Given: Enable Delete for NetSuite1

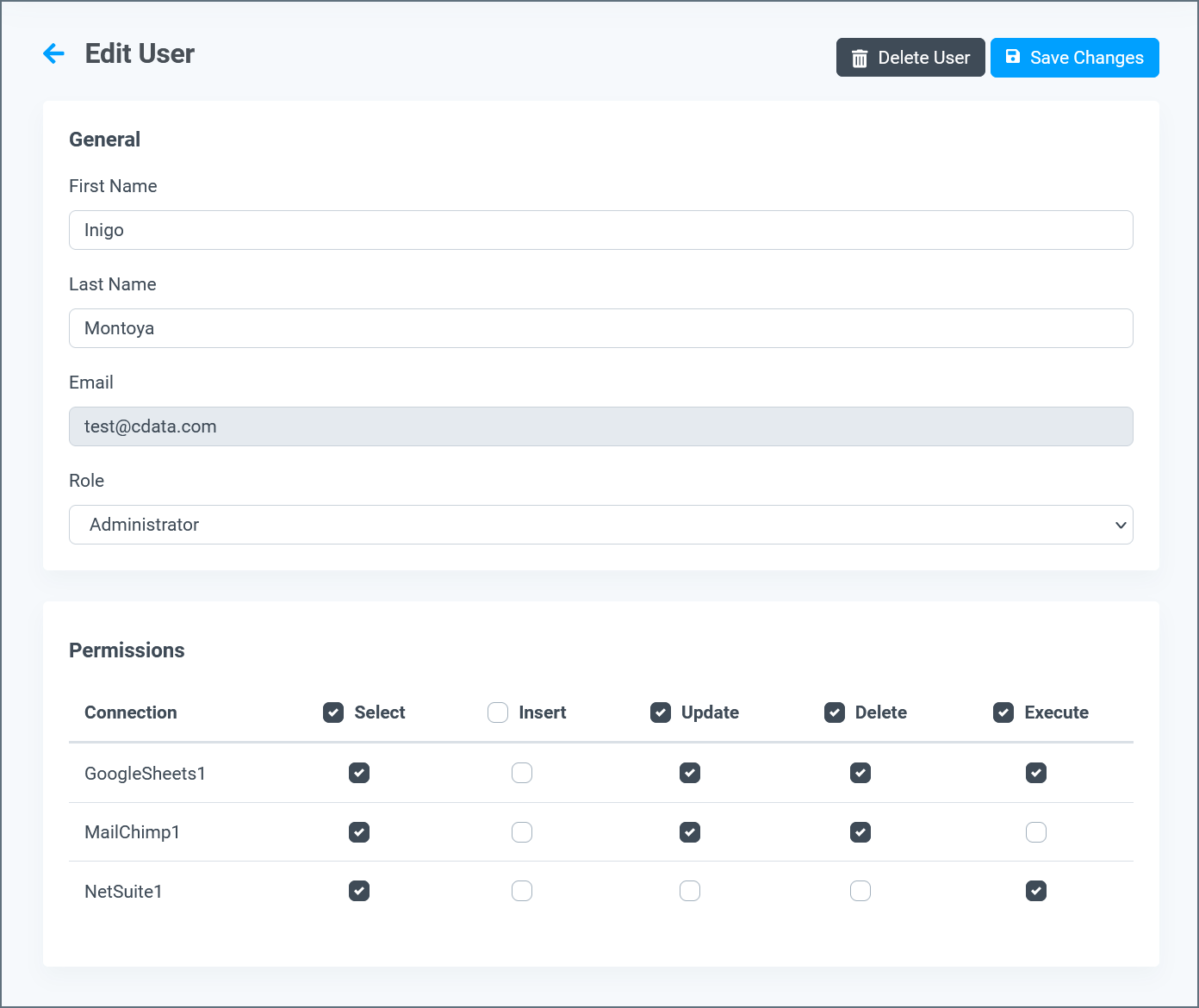Looking at the screenshot, I should tap(860, 891).
